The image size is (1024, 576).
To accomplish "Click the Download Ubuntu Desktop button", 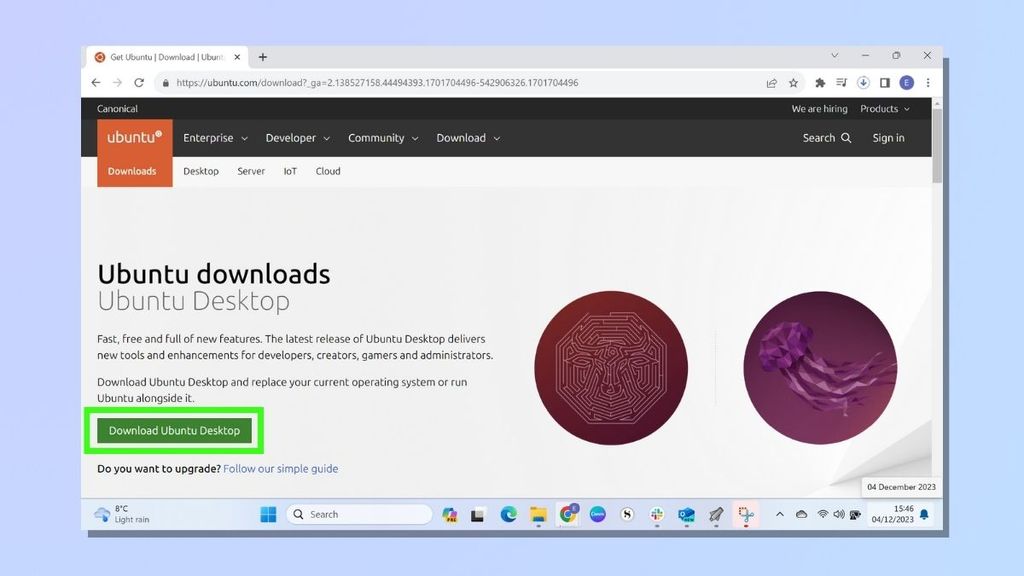I will [173, 430].
